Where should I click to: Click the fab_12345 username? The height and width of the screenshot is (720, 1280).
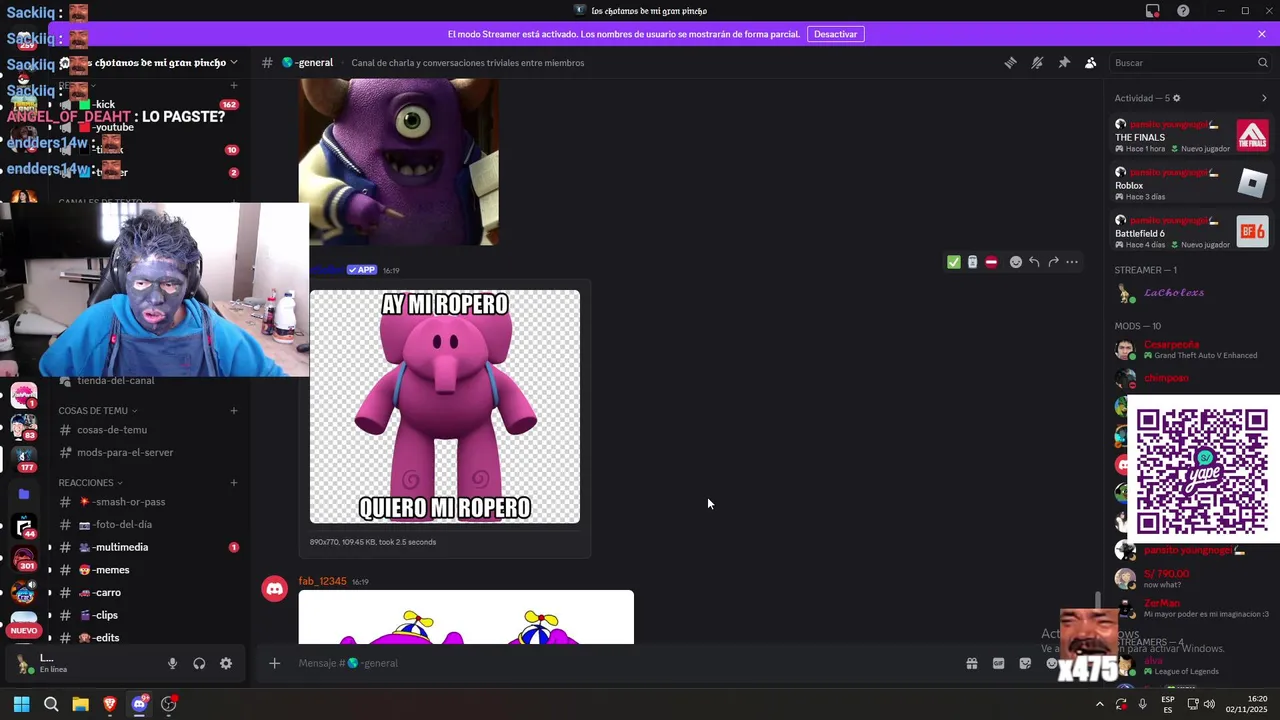(x=322, y=581)
